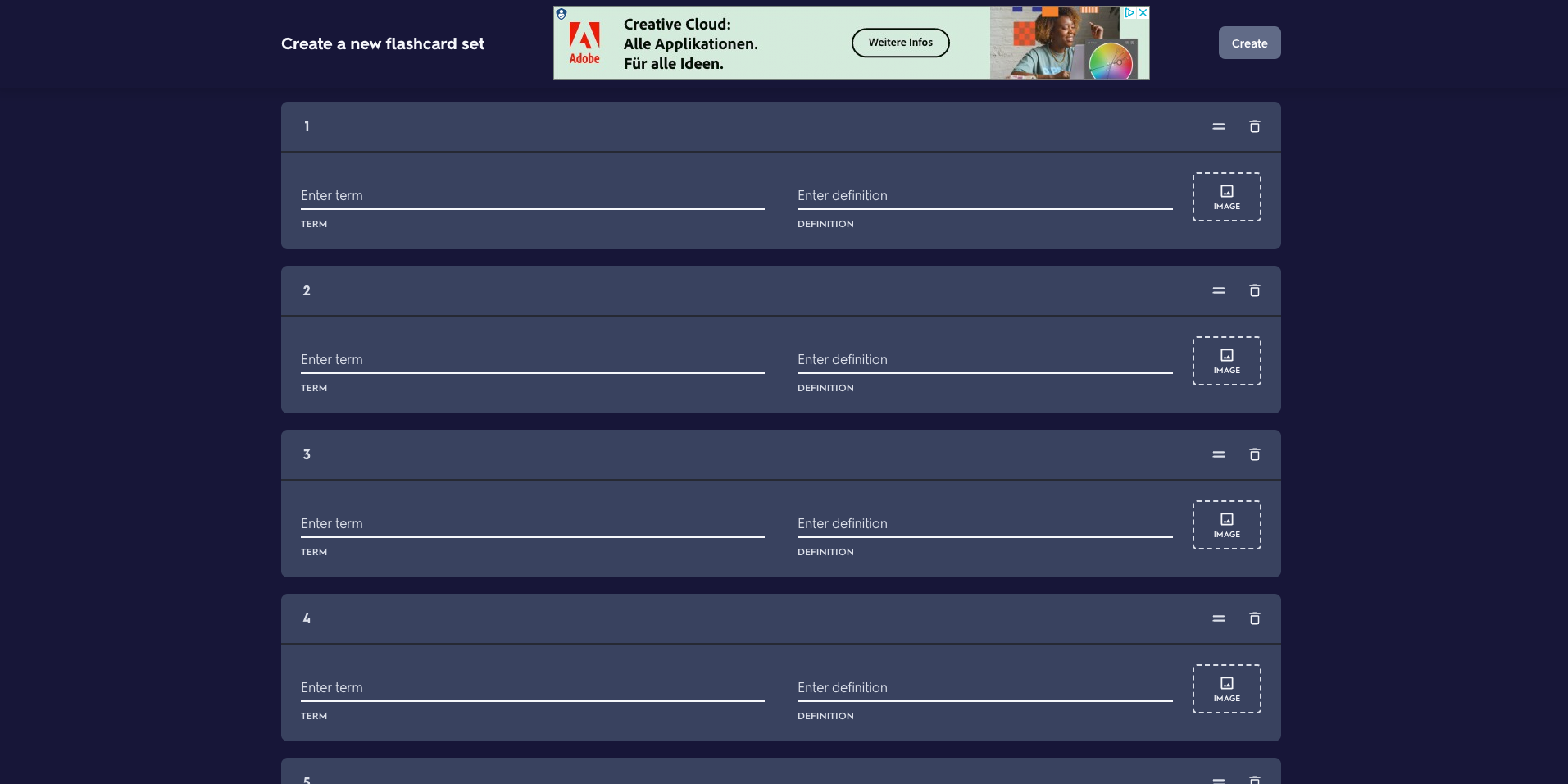Open Weitere Infos in the Adobe ad
Viewport: 1568px width, 784px height.
(x=901, y=42)
